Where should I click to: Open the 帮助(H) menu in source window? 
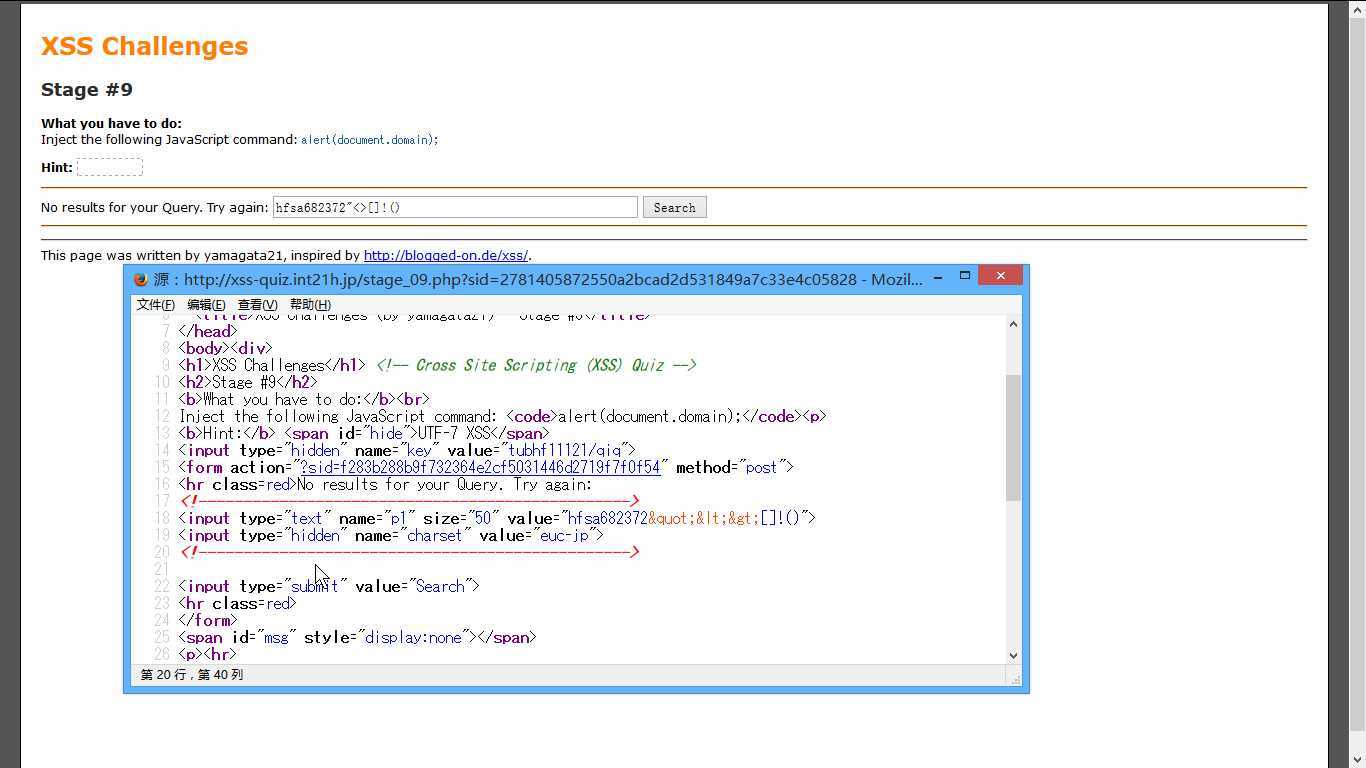click(310, 304)
